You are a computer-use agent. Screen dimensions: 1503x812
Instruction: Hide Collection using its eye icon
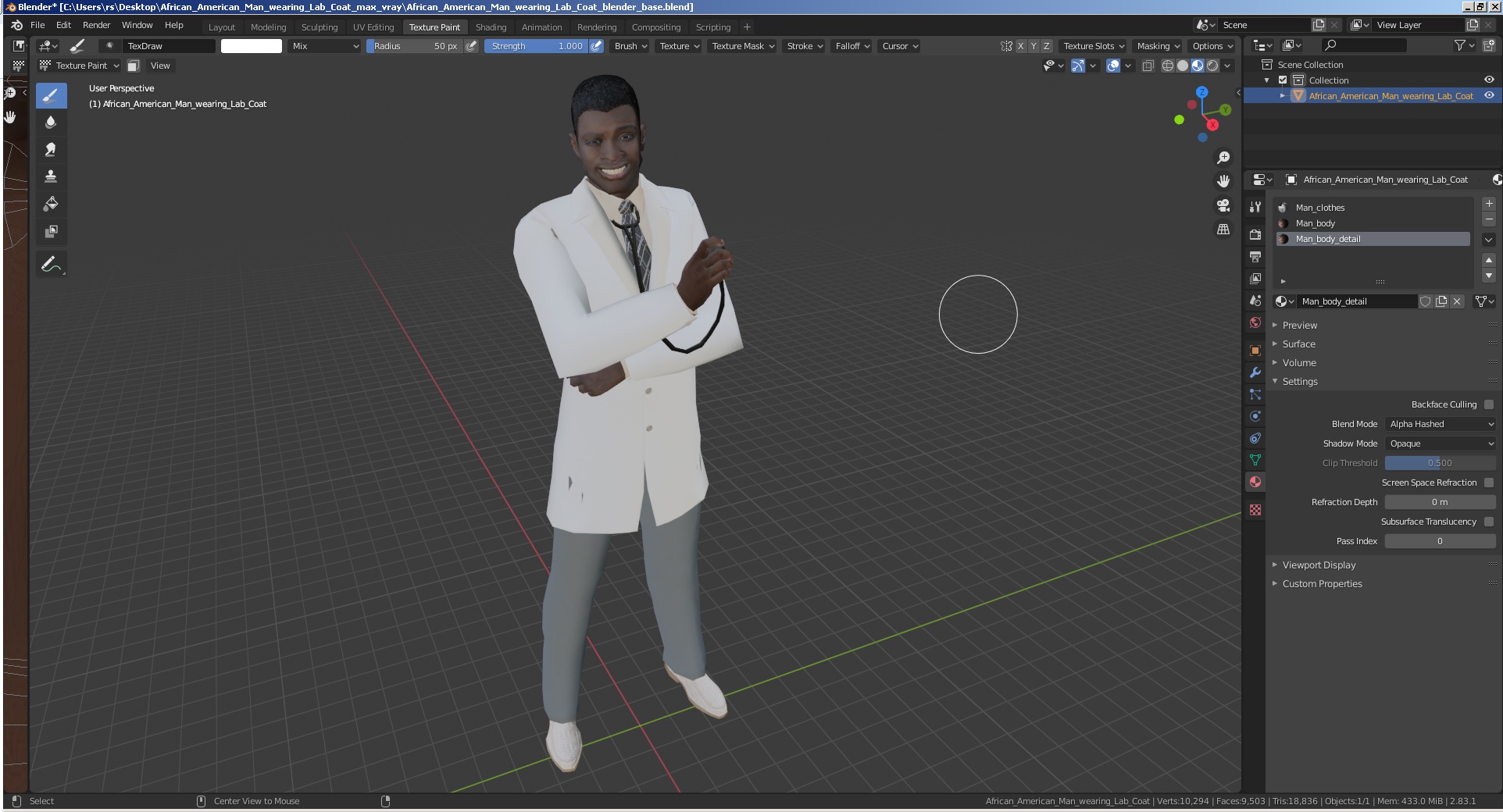click(1489, 80)
